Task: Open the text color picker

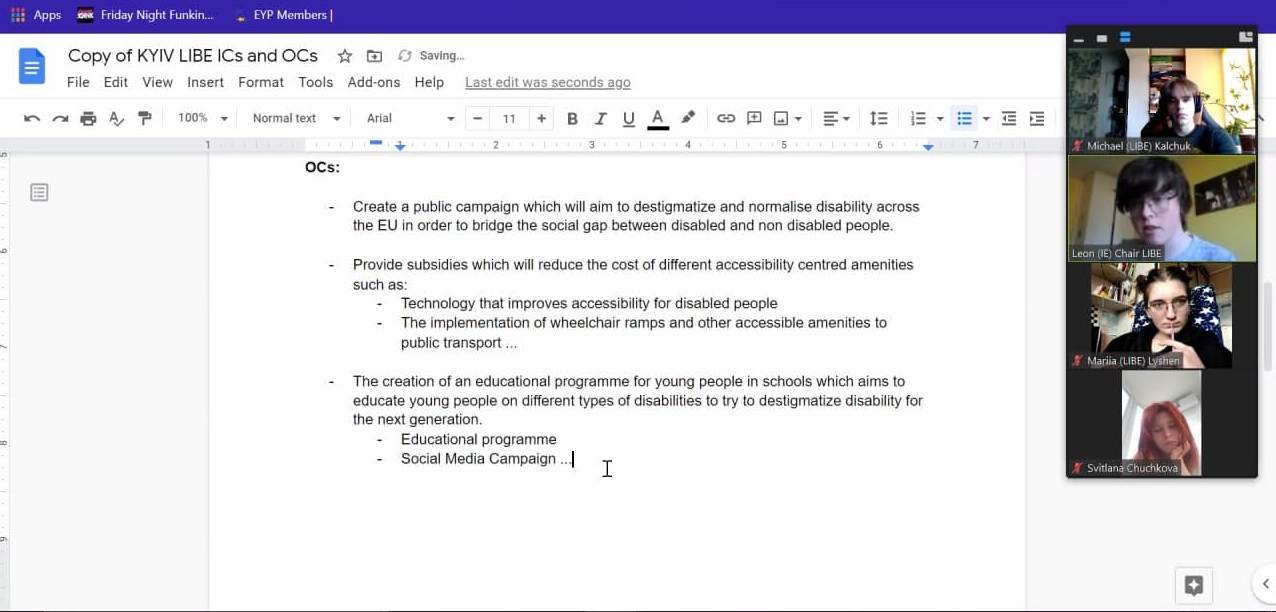Action: [x=658, y=118]
